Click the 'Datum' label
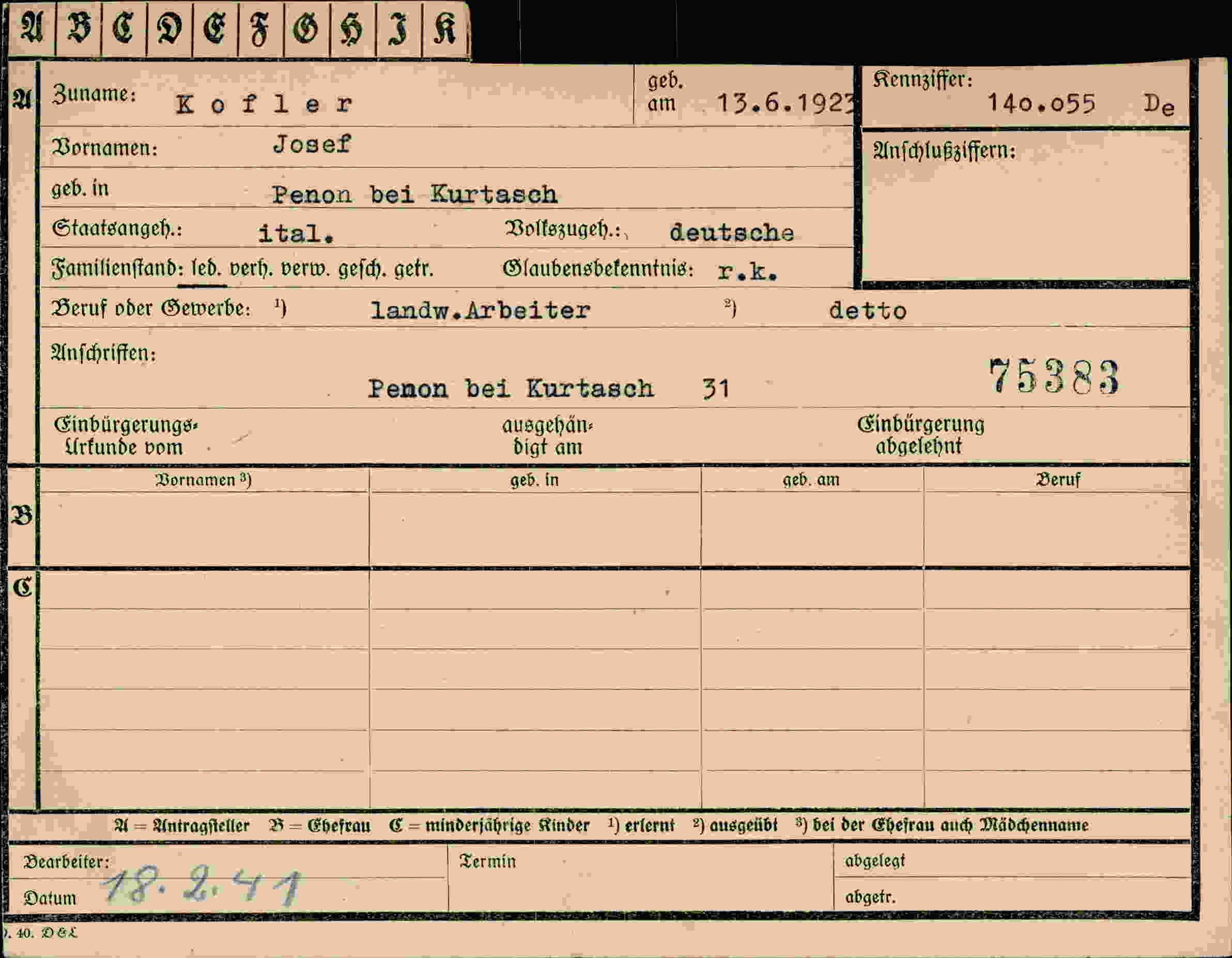The image size is (1232, 958). coord(50,898)
